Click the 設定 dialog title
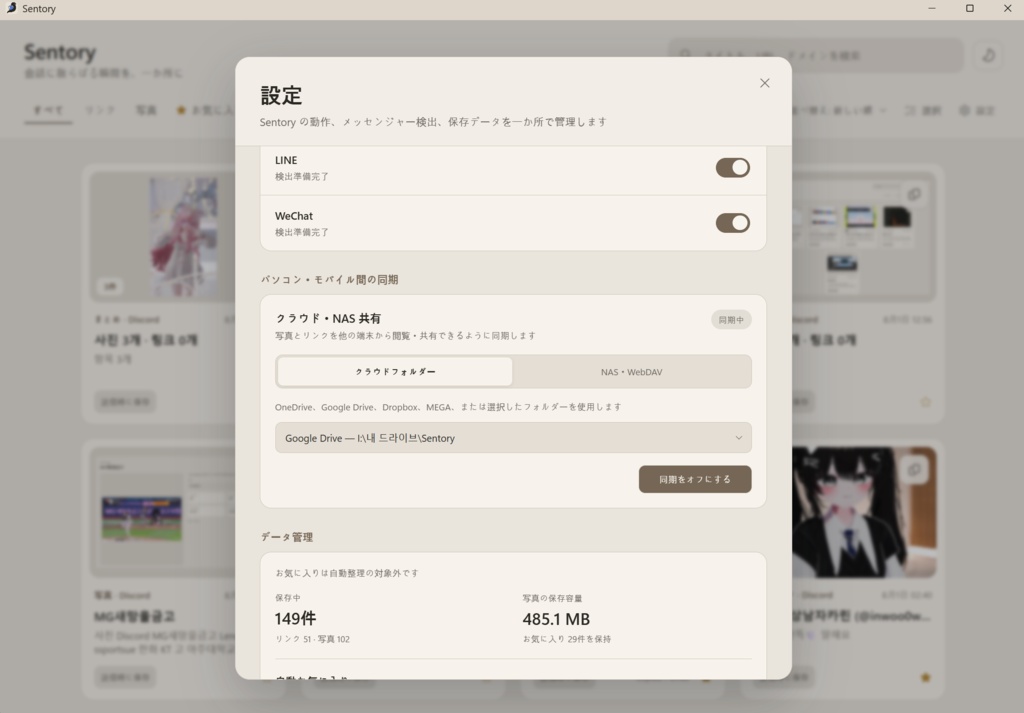The image size is (1024, 713). coord(281,95)
